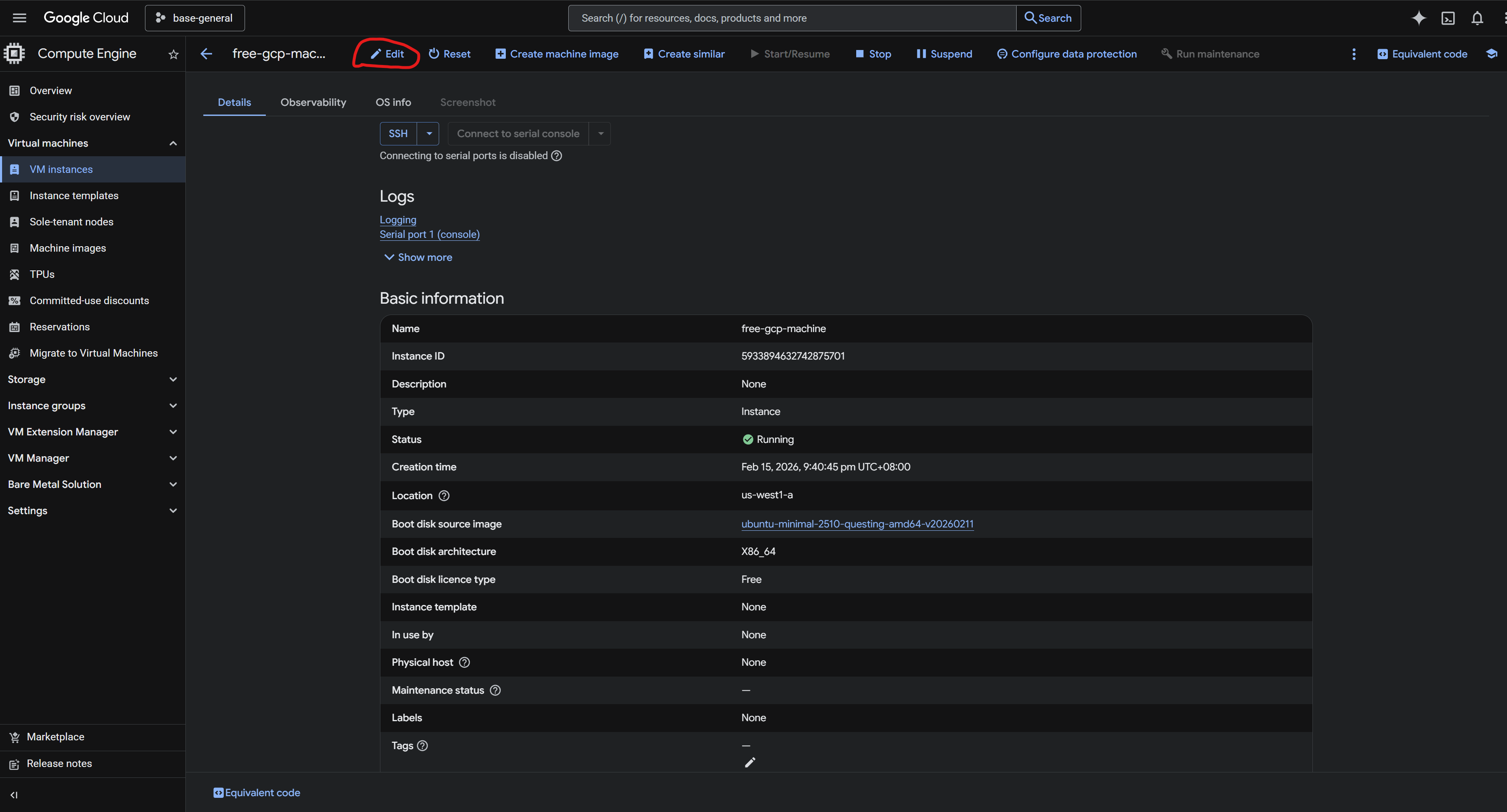Collapse the sidebar navigation panel
Screen dimensions: 1507x812
14,795
